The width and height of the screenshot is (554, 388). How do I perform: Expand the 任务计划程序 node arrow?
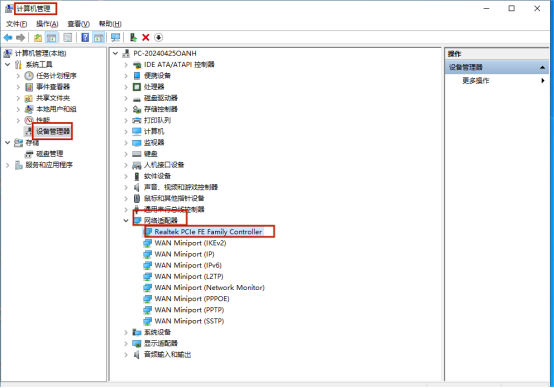tap(18, 76)
